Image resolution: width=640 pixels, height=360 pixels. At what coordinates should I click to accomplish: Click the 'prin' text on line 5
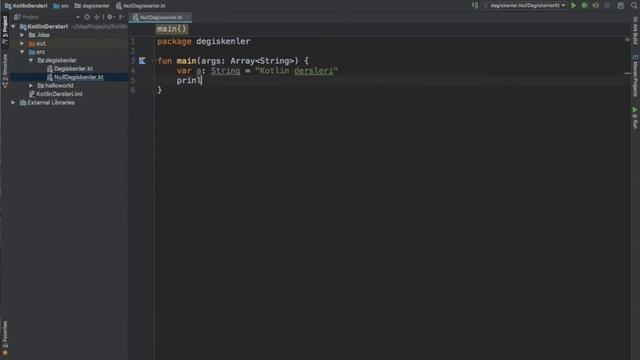[189, 80]
